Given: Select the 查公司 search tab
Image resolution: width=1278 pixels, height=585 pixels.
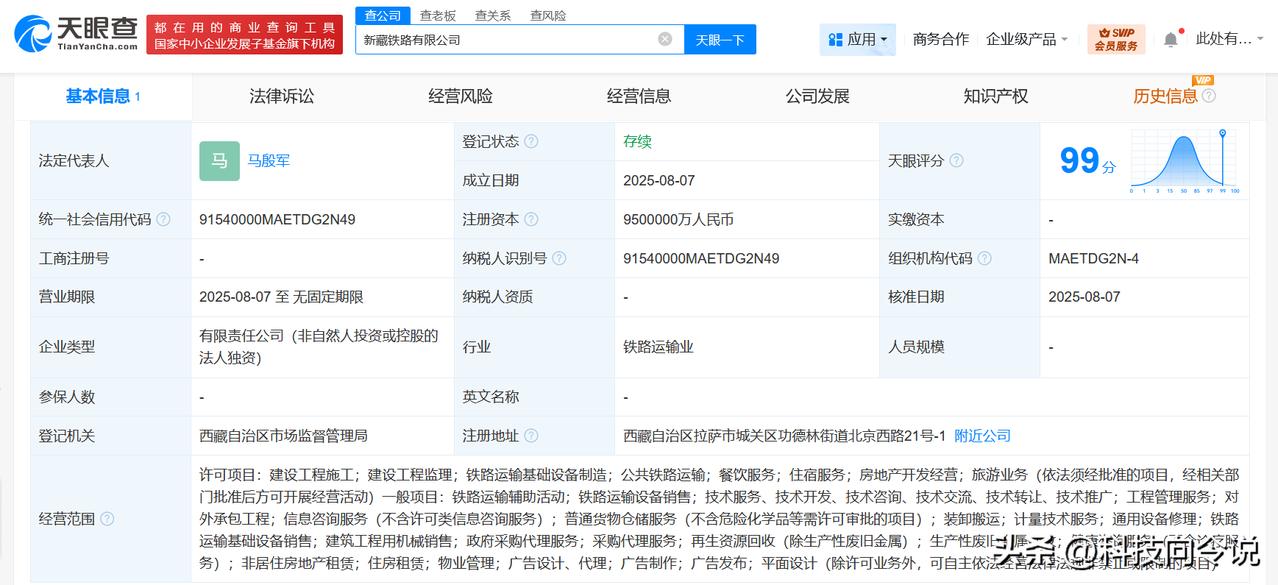Looking at the screenshot, I should [382, 15].
